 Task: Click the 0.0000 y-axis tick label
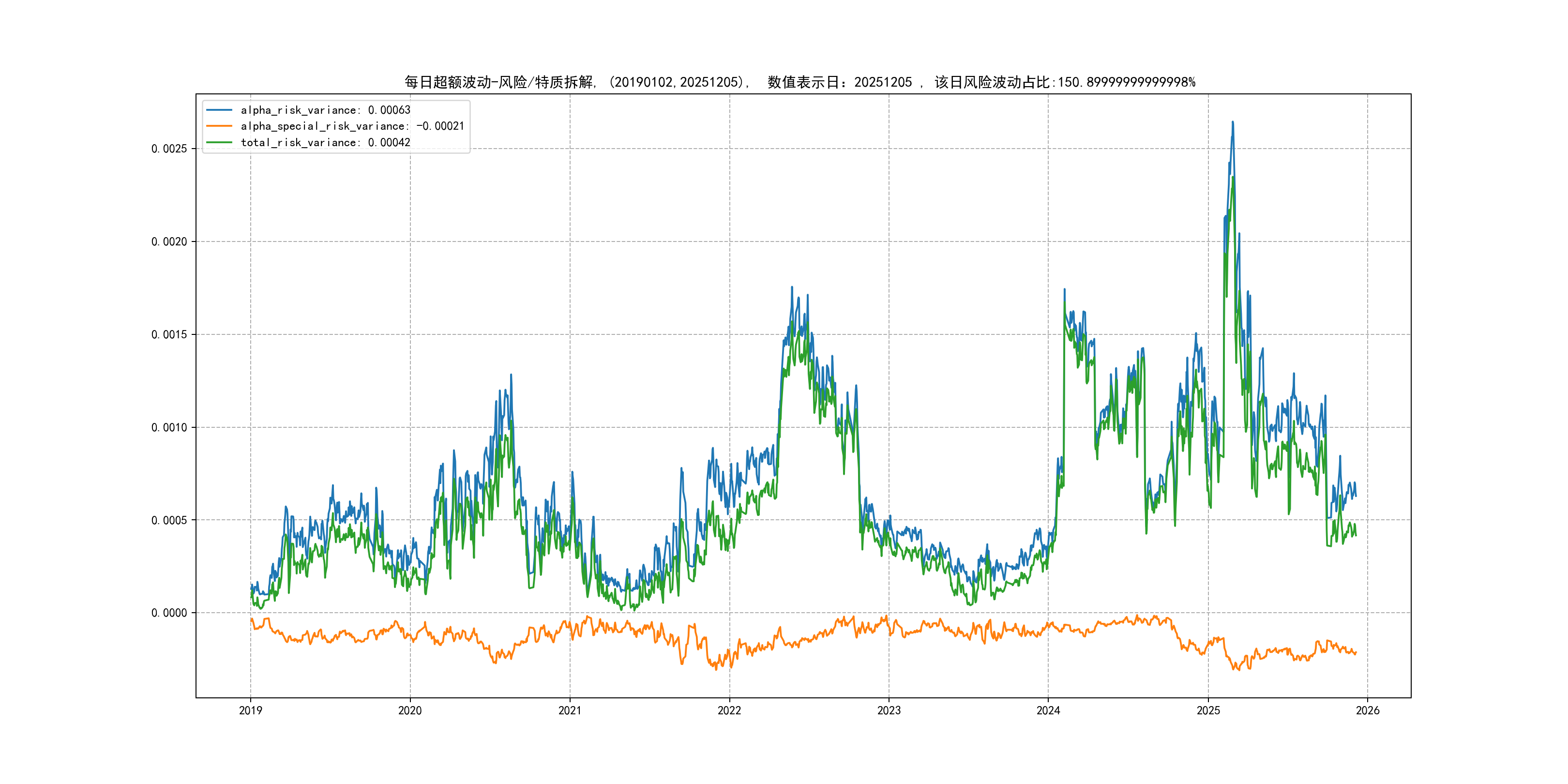click(x=169, y=613)
